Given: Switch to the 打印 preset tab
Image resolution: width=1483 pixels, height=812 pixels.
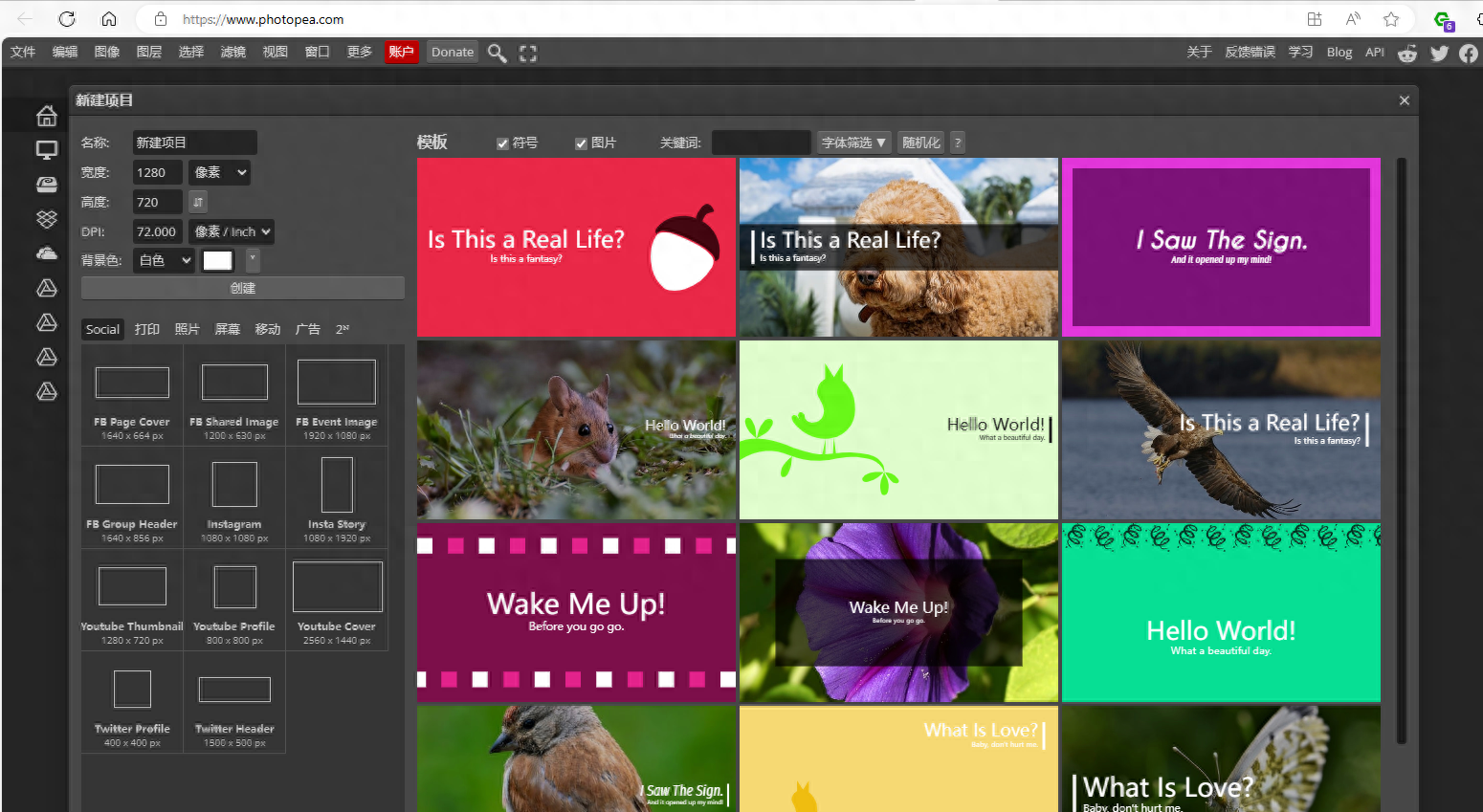Looking at the screenshot, I should click(x=147, y=329).
